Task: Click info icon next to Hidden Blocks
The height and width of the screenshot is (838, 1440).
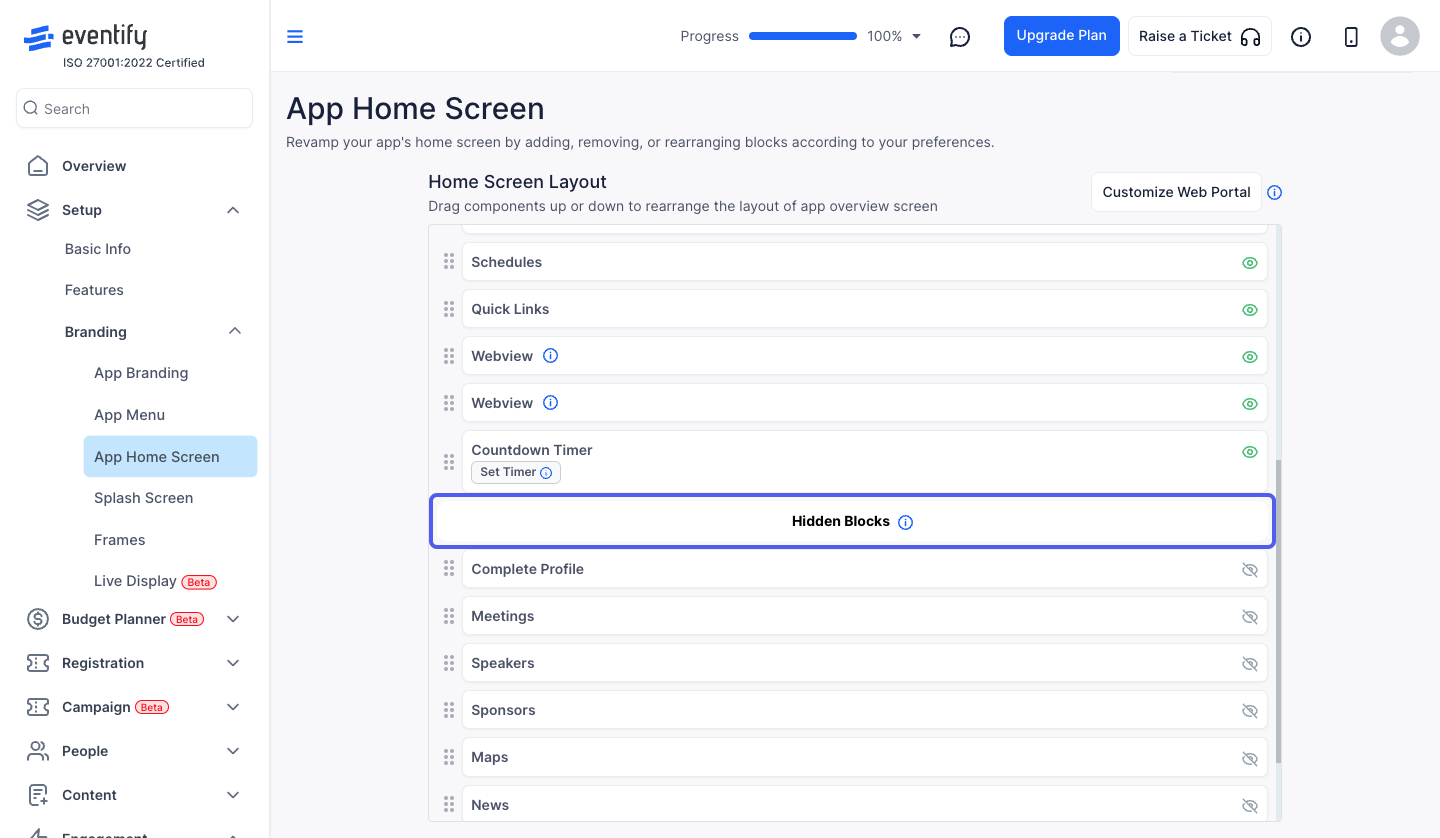Action: [x=906, y=522]
